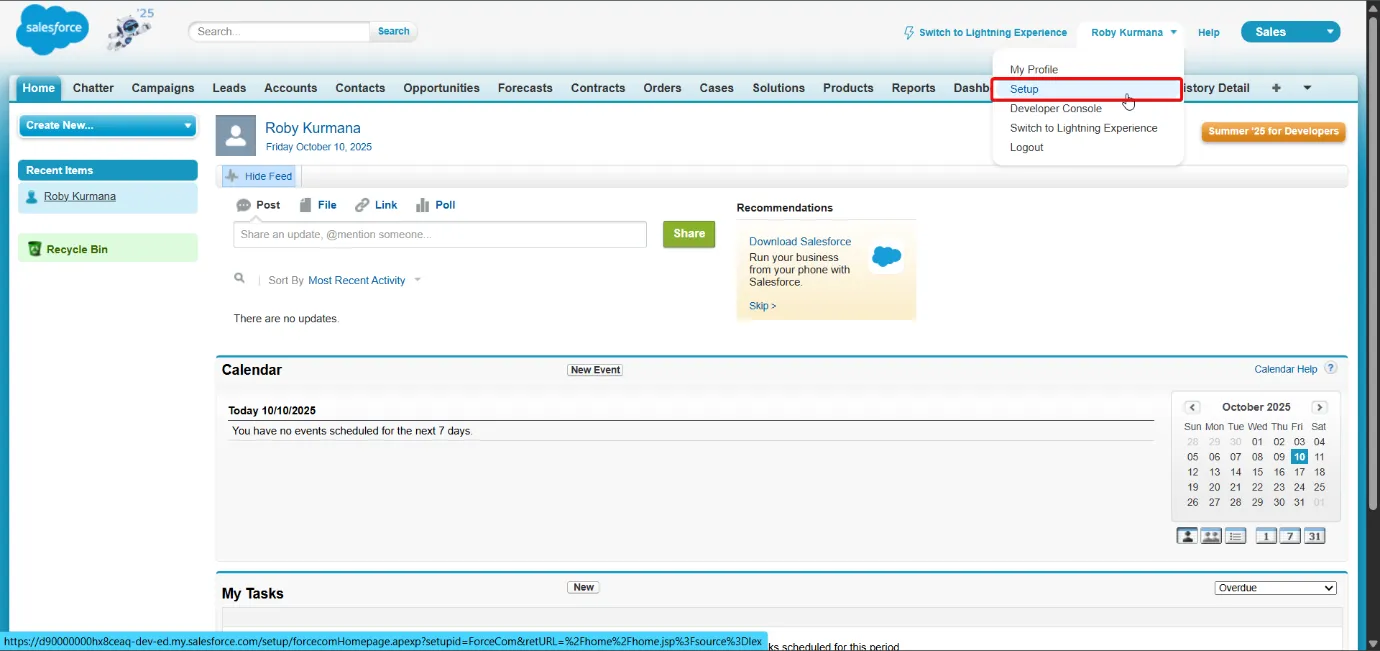Focus the global Search input field
Image resolution: width=1380 pixels, height=651 pixels.
[x=280, y=32]
